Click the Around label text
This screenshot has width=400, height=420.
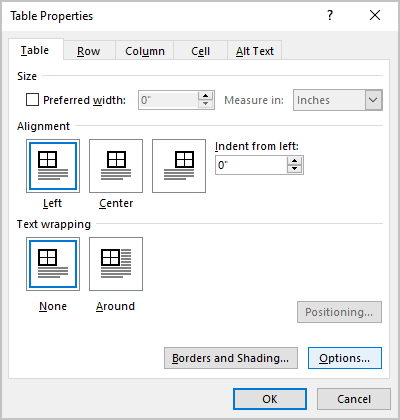point(115,306)
